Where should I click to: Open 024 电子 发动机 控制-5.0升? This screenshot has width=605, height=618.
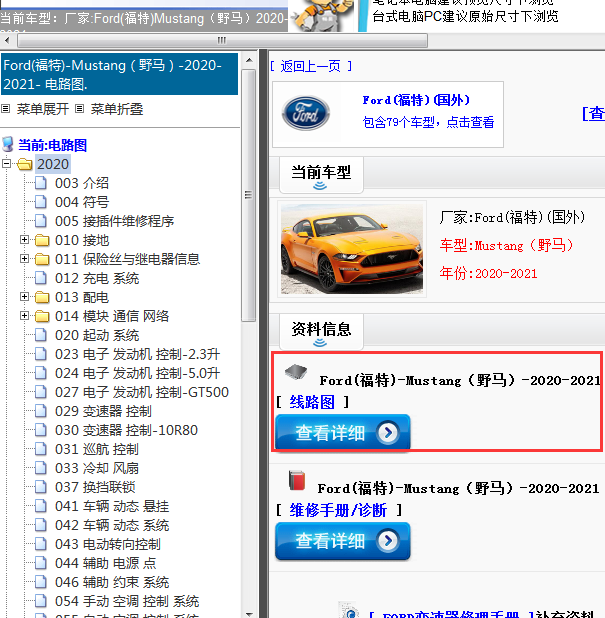(137, 373)
